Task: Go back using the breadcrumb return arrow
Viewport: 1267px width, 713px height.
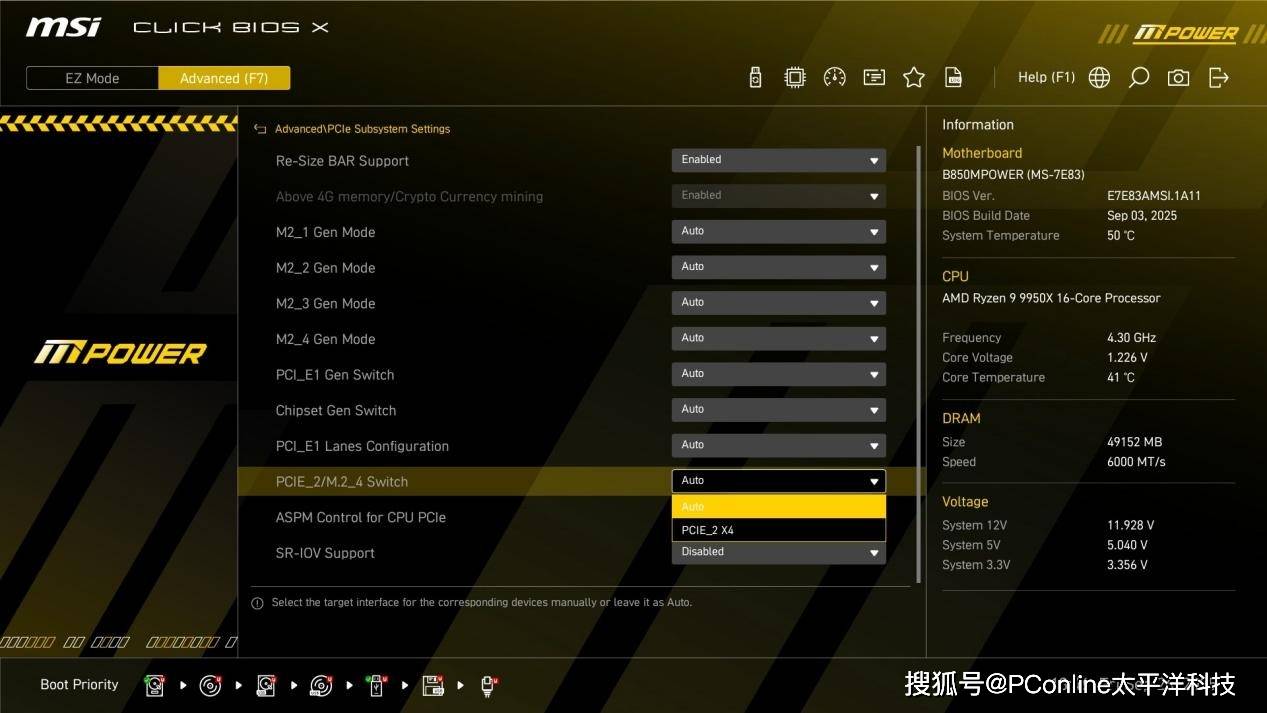Action: point(260,129)
